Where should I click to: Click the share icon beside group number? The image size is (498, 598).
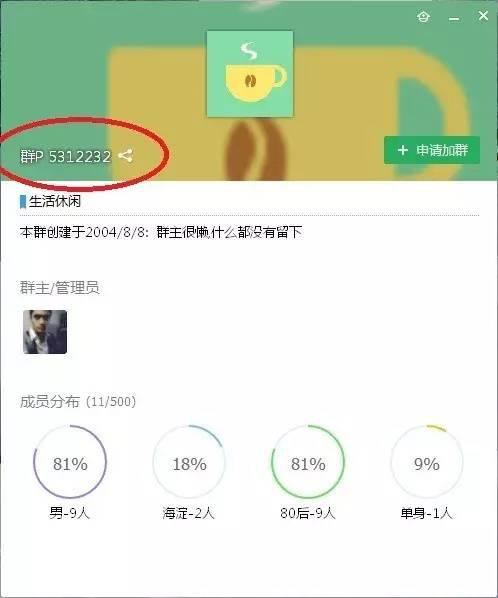125,156
